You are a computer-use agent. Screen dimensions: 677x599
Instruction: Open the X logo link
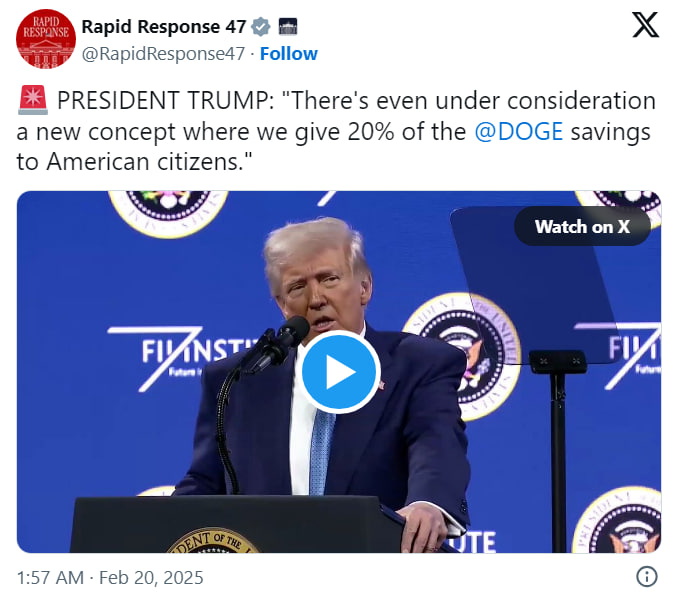[645, 27]
